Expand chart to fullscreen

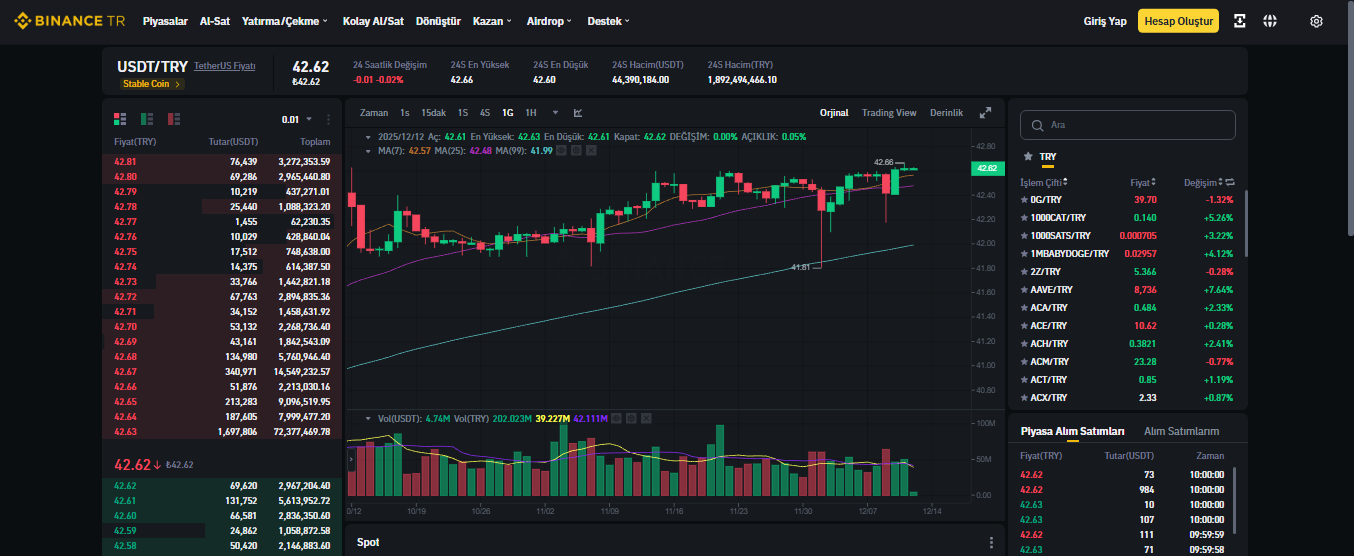[985, 113]
